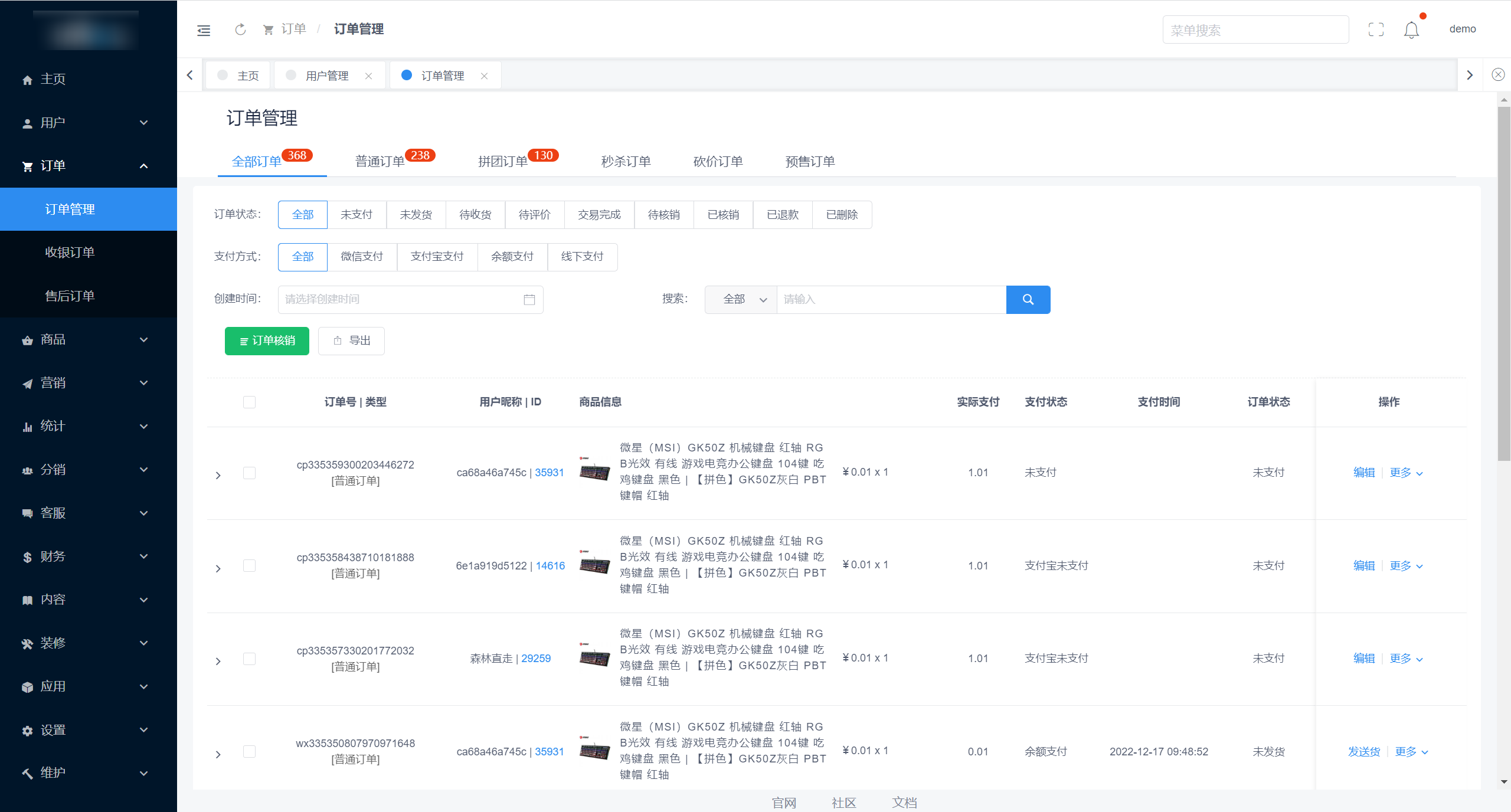1511x812 pixels.
Task: Open 收银订单 in sidebar
Action: tap(89, 253)
